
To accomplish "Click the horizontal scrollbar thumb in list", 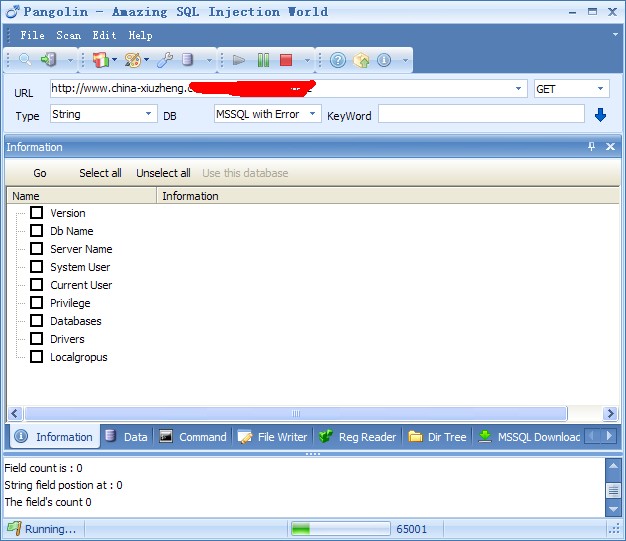I will [x=296, y=413].
